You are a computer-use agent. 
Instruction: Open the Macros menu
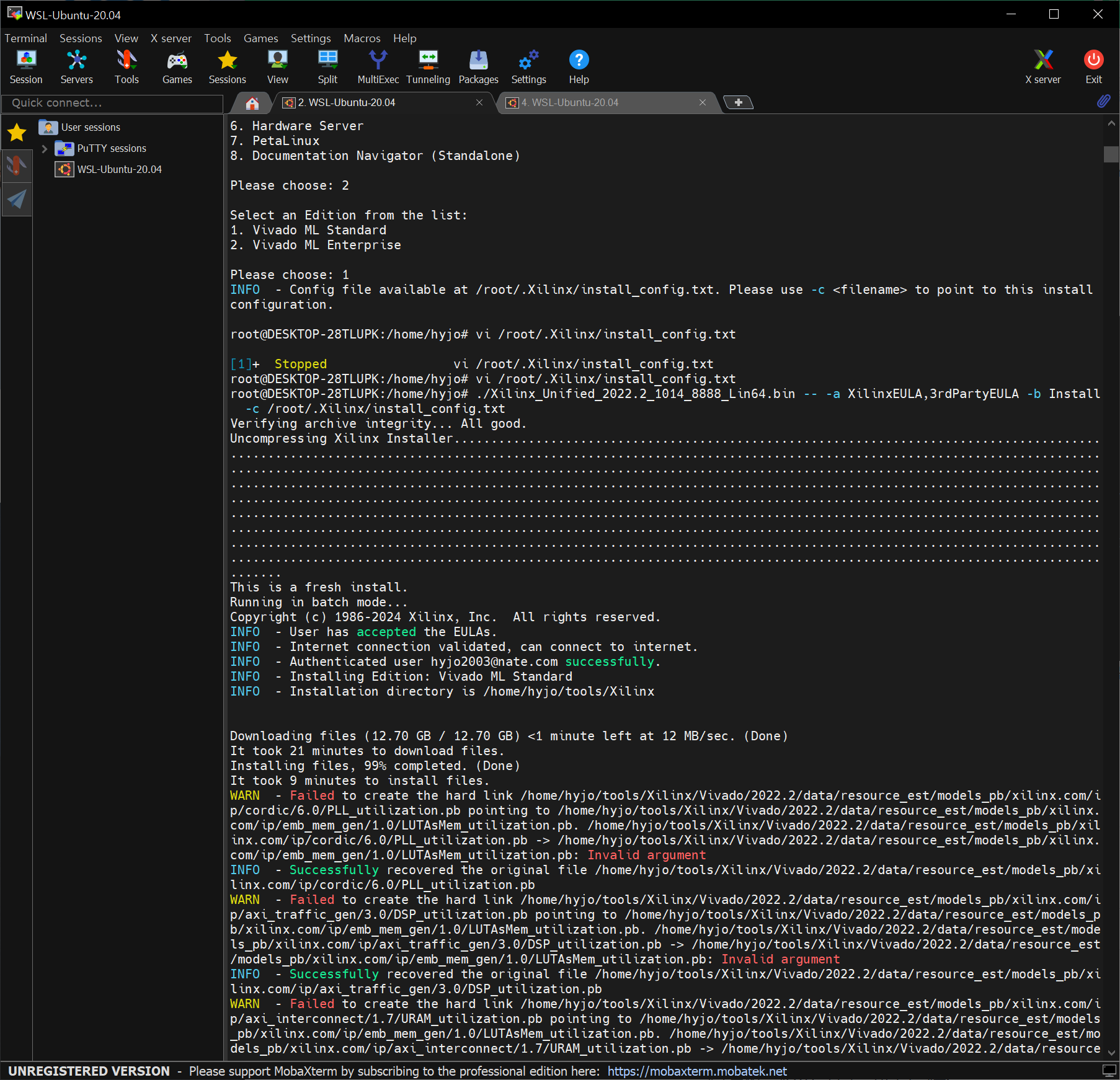pyautogui.click(x=362, y=38)
